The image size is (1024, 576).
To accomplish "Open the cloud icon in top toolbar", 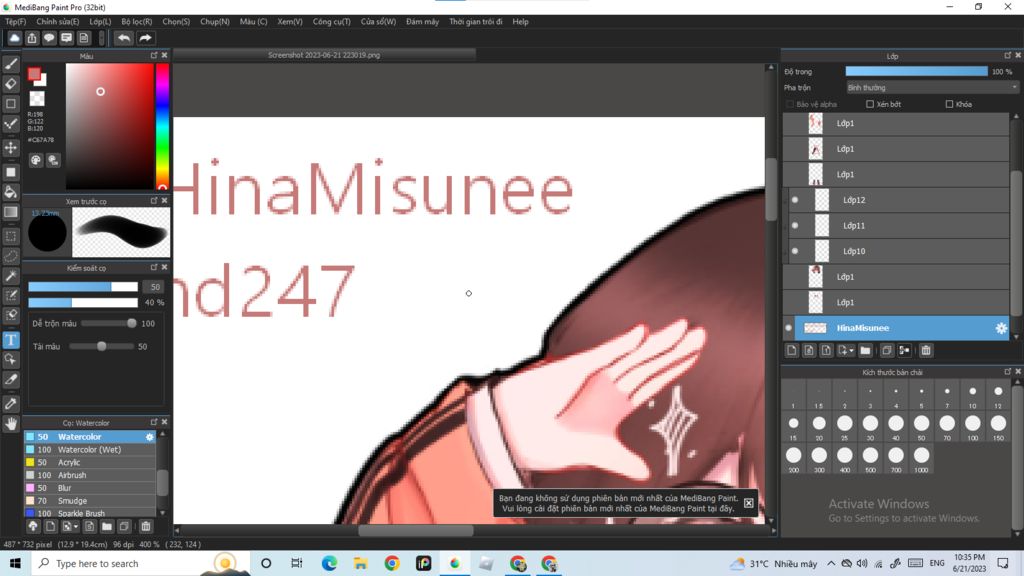I will [14, 38].
